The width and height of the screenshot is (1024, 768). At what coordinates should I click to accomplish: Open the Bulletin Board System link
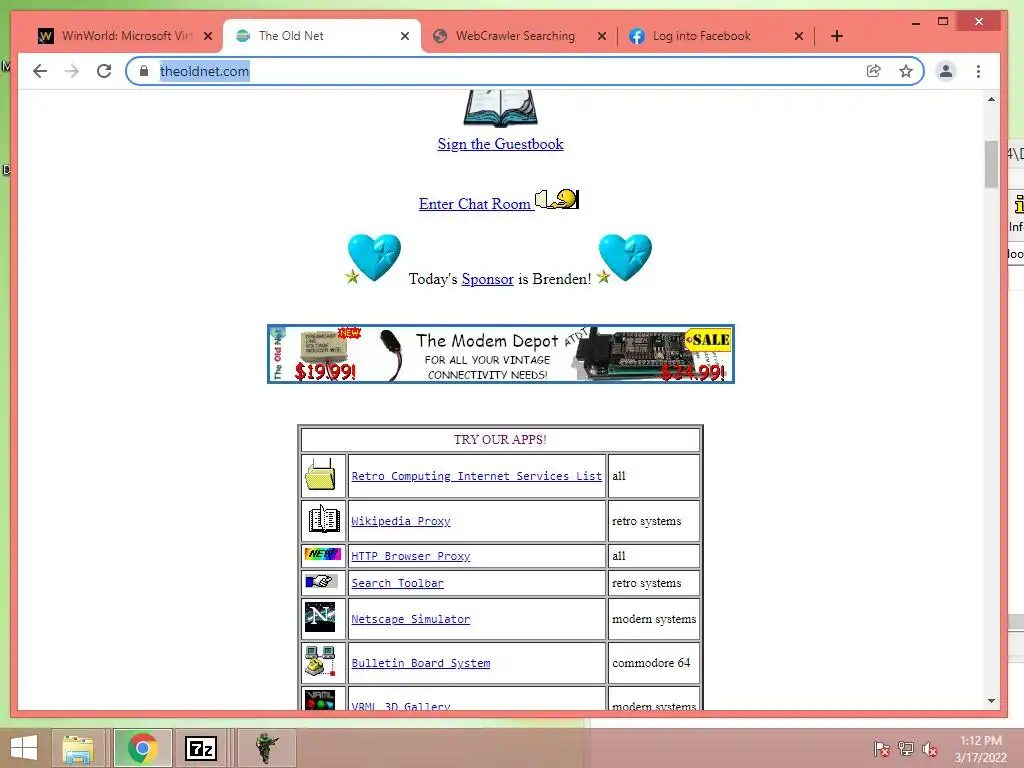click(421, 663)
